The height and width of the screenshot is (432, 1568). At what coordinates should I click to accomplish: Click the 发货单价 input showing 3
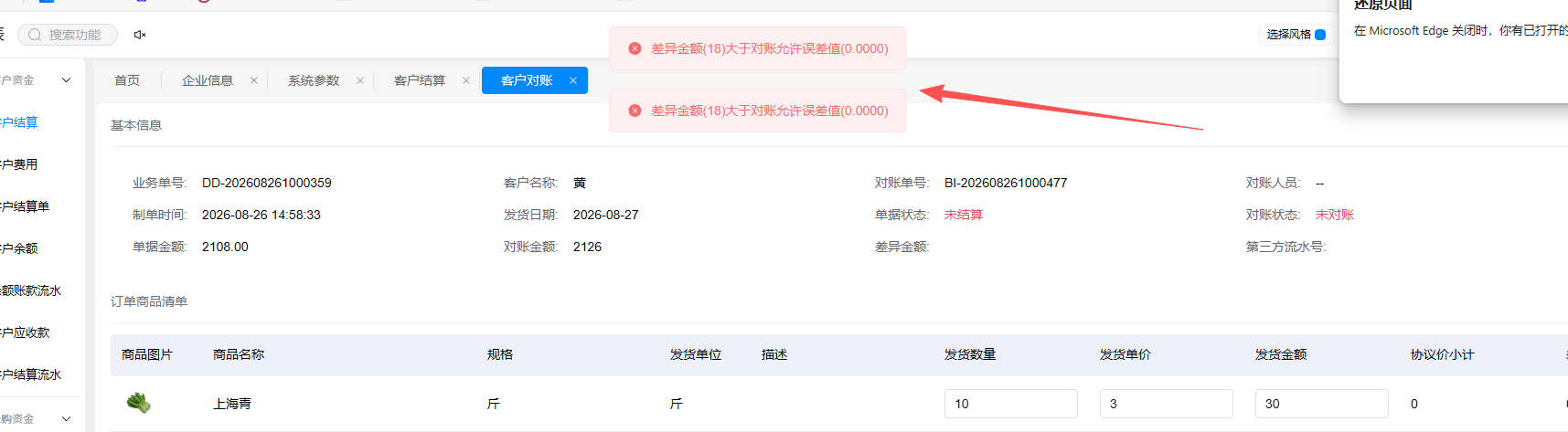(1166, 404)
